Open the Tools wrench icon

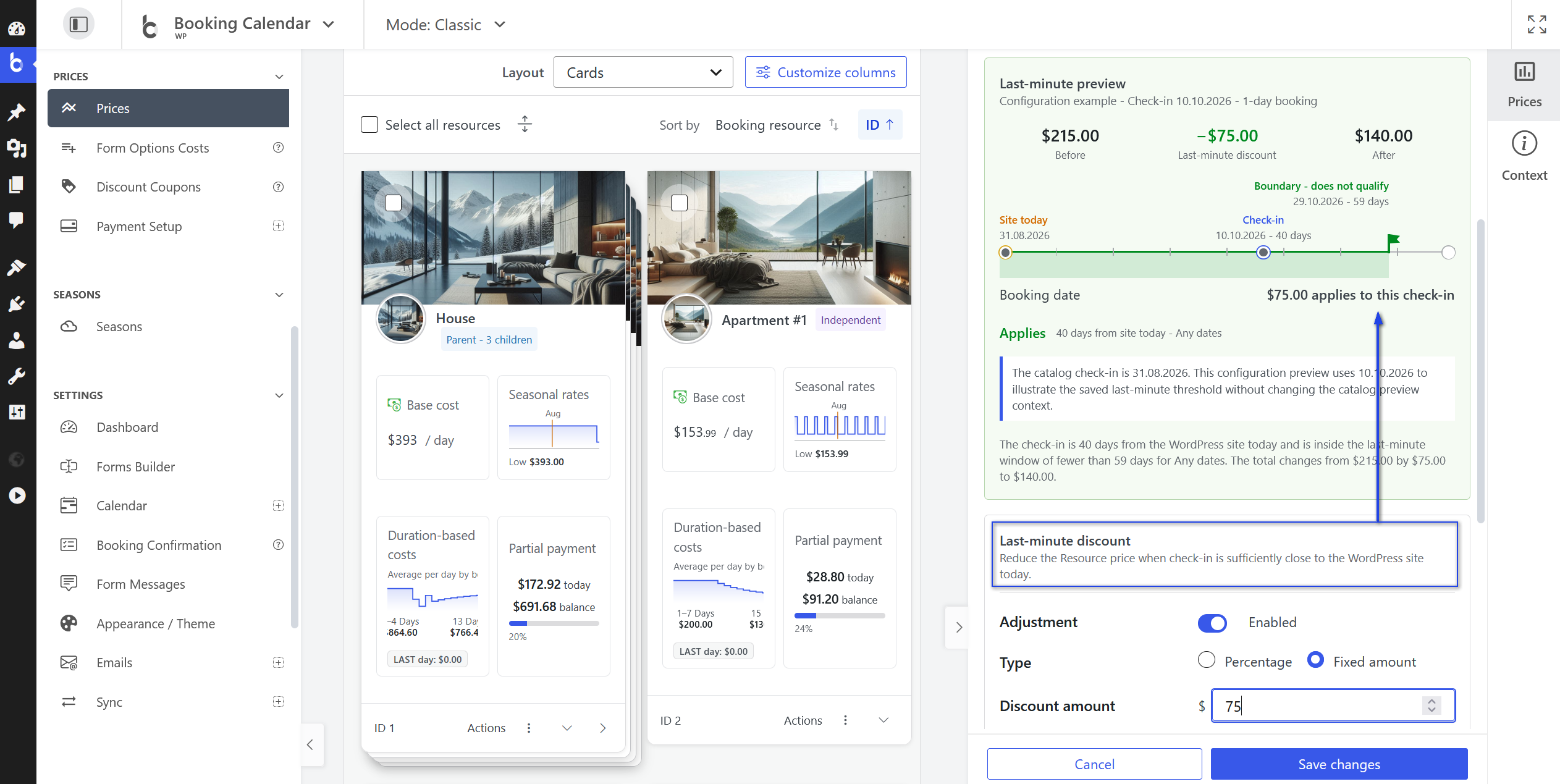[17, 376]
